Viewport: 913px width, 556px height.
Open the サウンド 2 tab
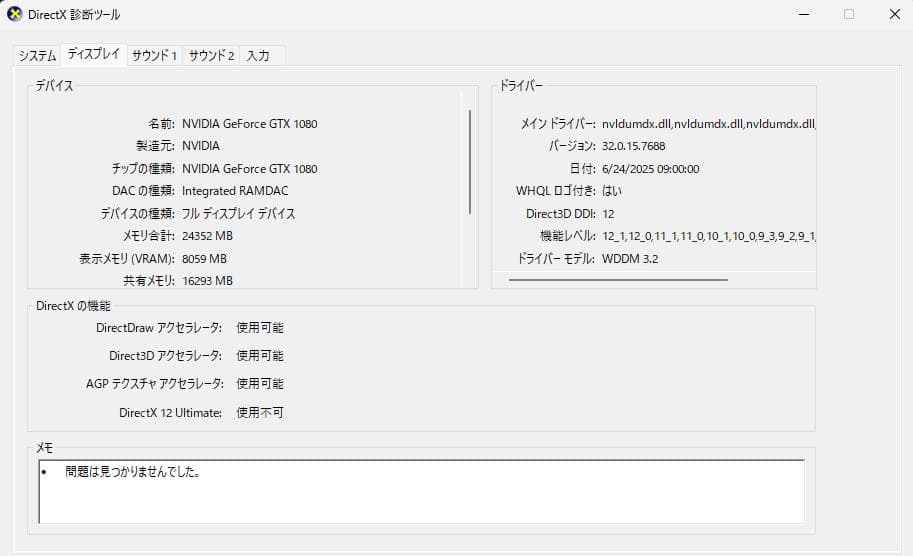click(x=211, y=56)
